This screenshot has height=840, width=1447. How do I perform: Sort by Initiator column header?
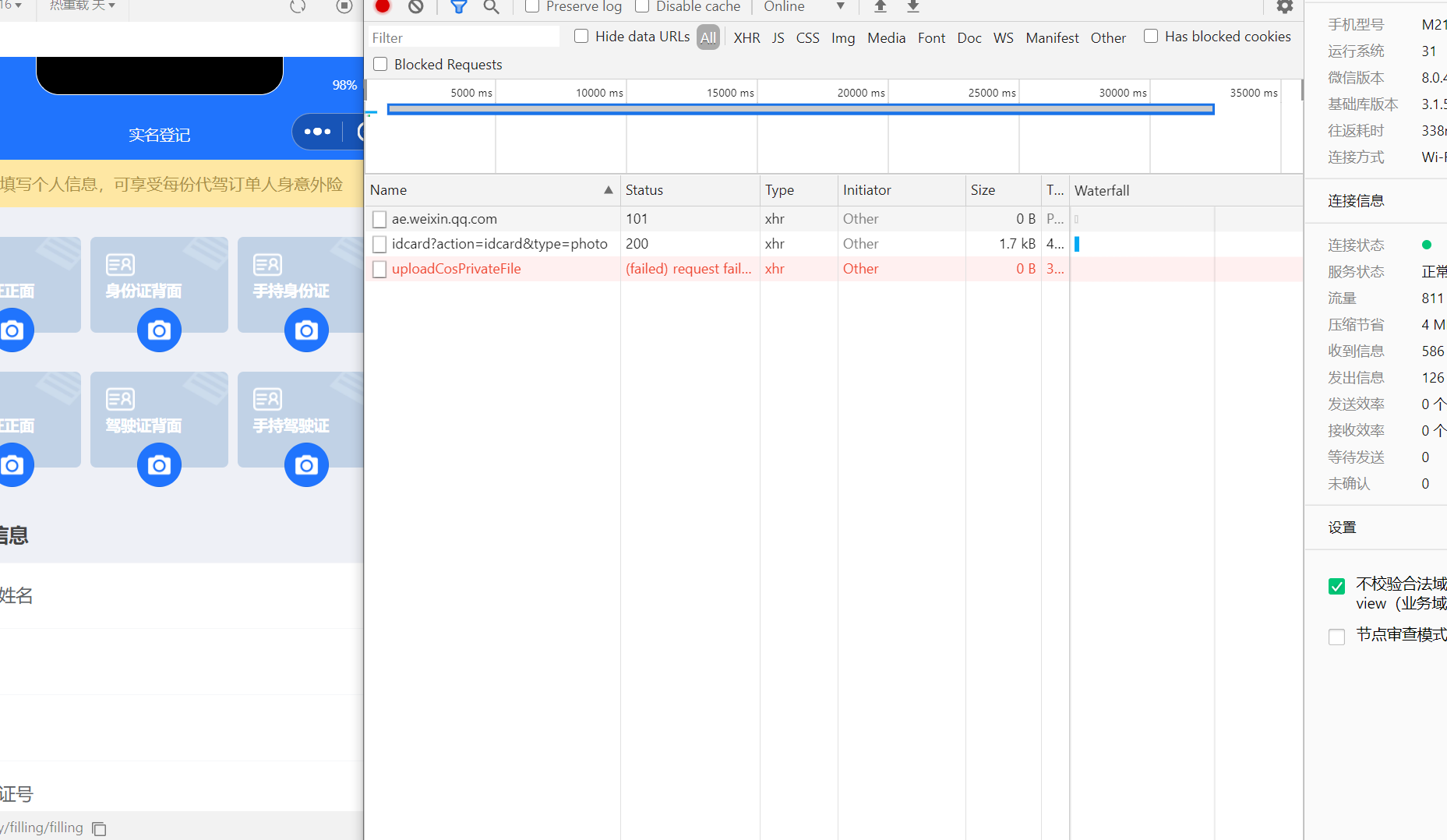(902, 190)
